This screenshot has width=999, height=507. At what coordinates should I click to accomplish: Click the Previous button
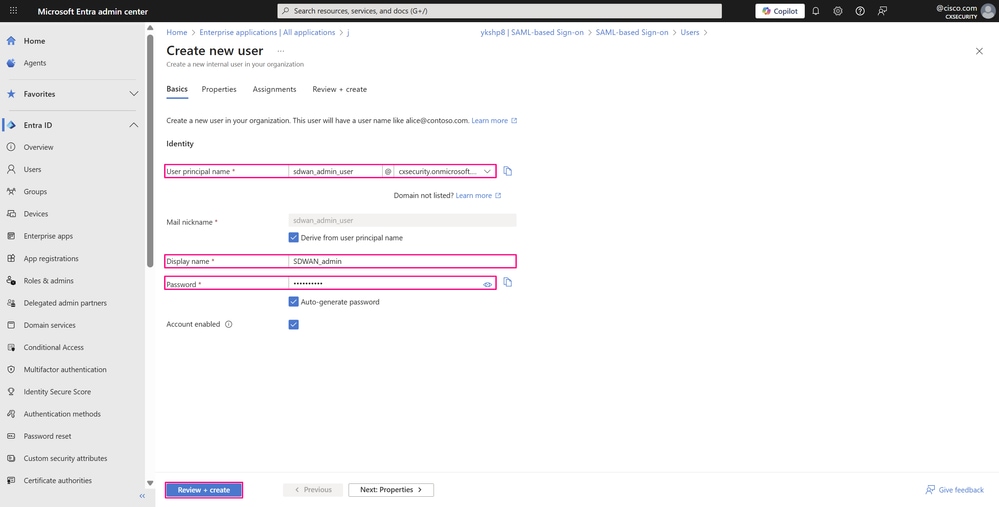[x=313, y=490]
